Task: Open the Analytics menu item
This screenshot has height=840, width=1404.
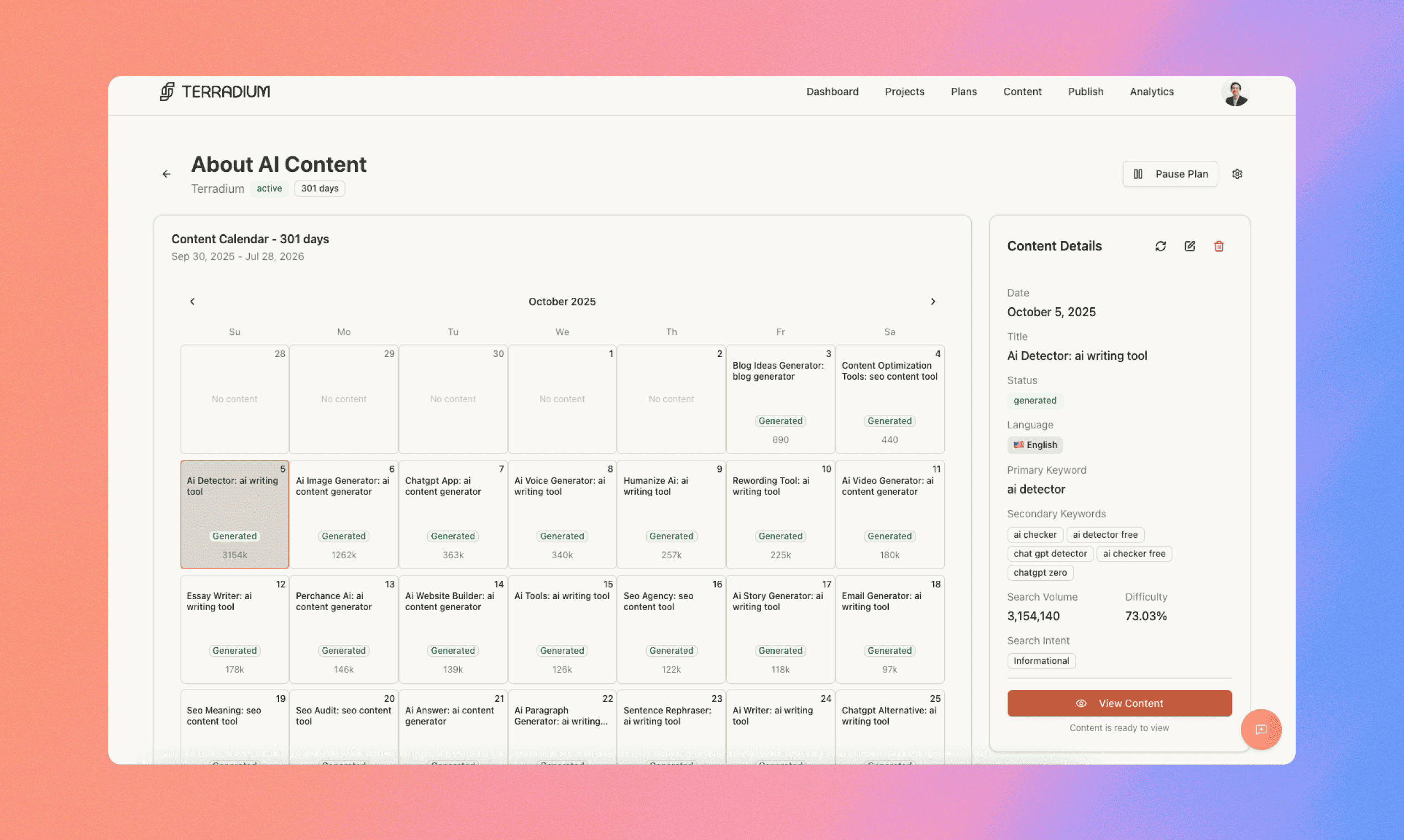Action: coord(1151,91)
